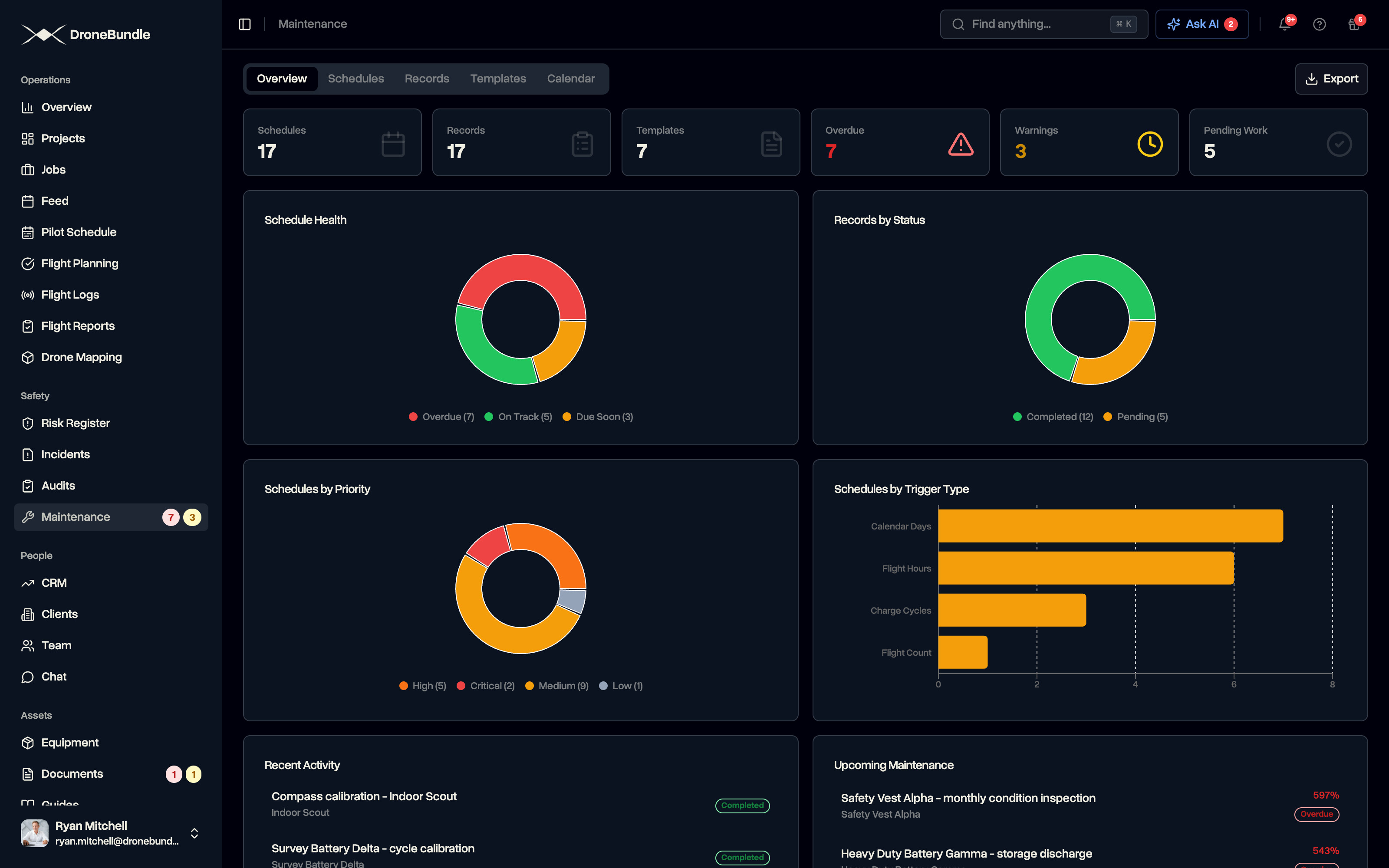1389x868 pixels.
Task: Toggle the sidebar panel icon
Action: [244, 24]
